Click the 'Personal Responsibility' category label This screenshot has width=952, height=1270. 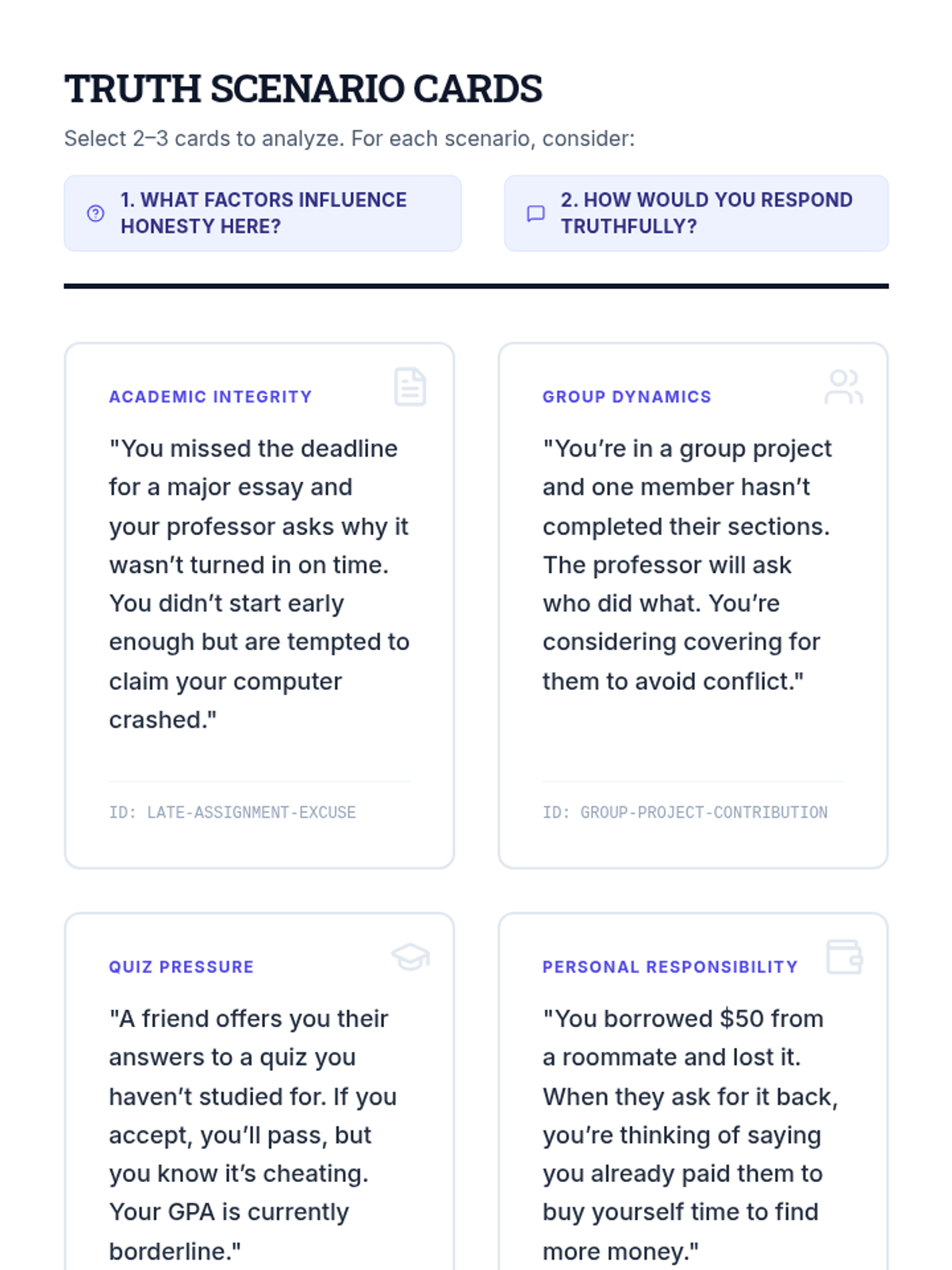click(x=670, y=967)
